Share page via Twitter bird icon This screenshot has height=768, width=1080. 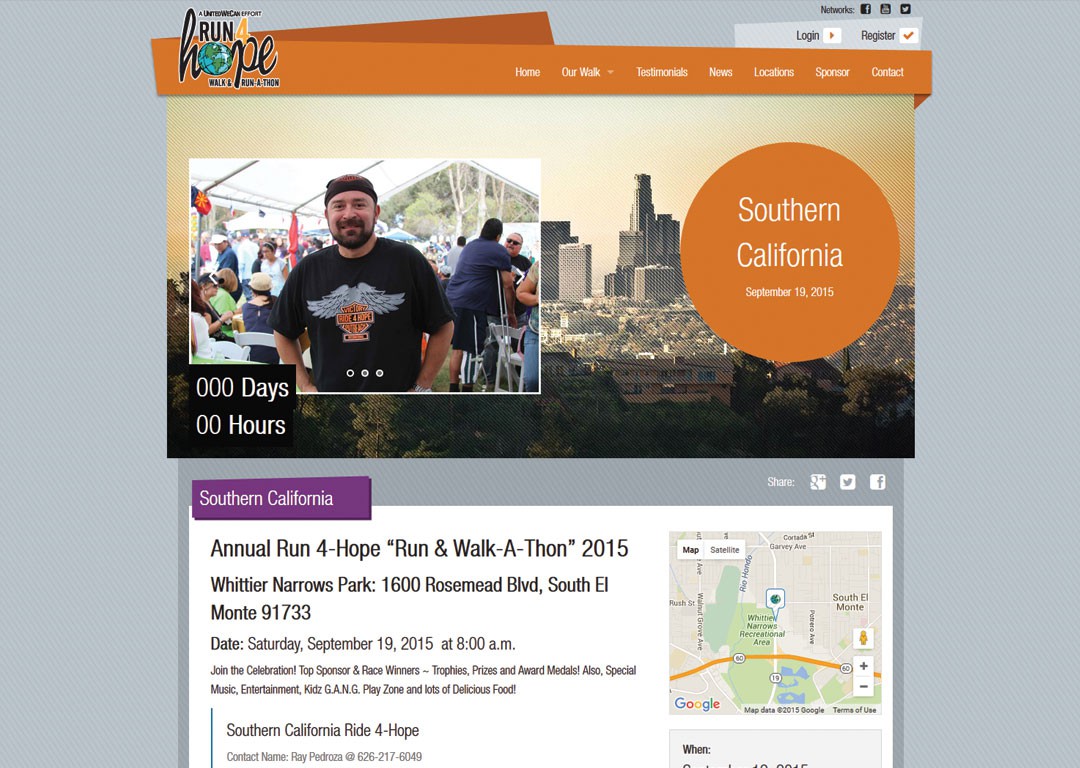click(848, 482)
